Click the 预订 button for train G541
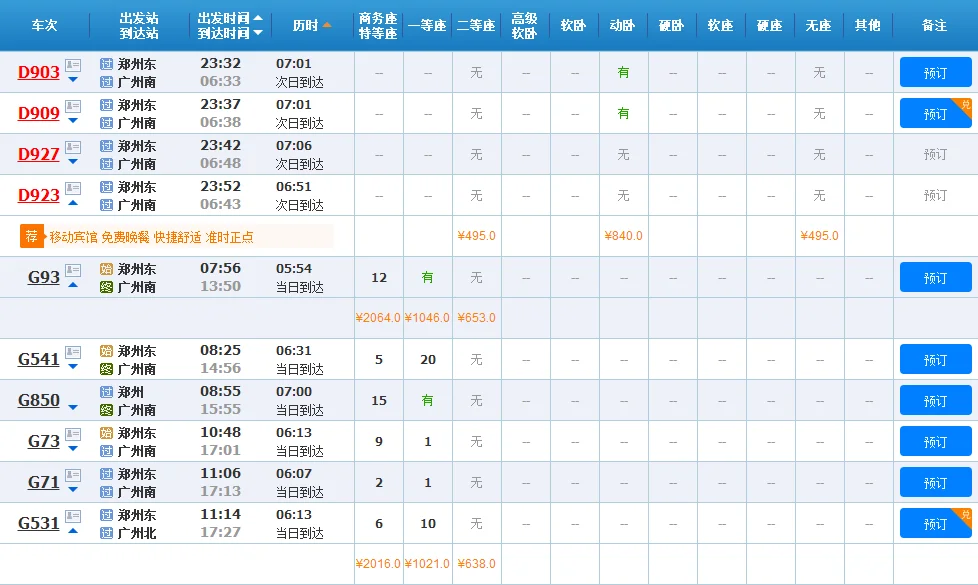This screenshot has height=585, width=978. tap(935, 359)
